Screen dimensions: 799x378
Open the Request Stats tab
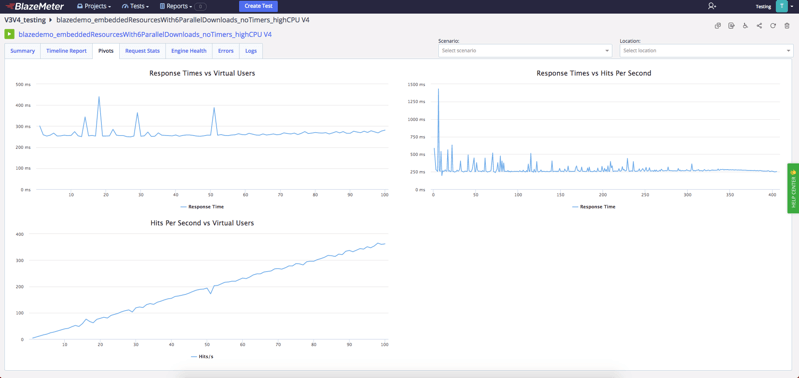143,51
